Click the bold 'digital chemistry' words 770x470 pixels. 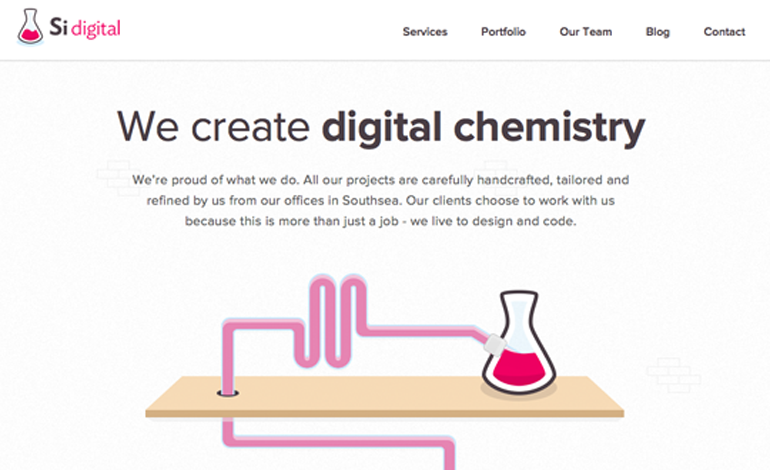(x=483, y=128)
